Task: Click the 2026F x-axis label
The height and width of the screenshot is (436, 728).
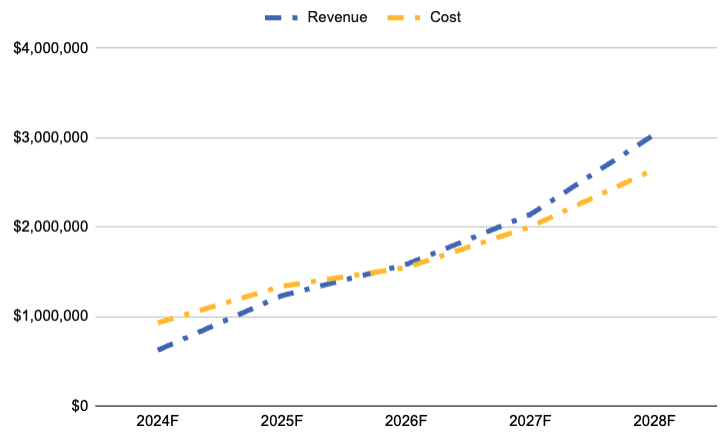Action: click(406, 421)
